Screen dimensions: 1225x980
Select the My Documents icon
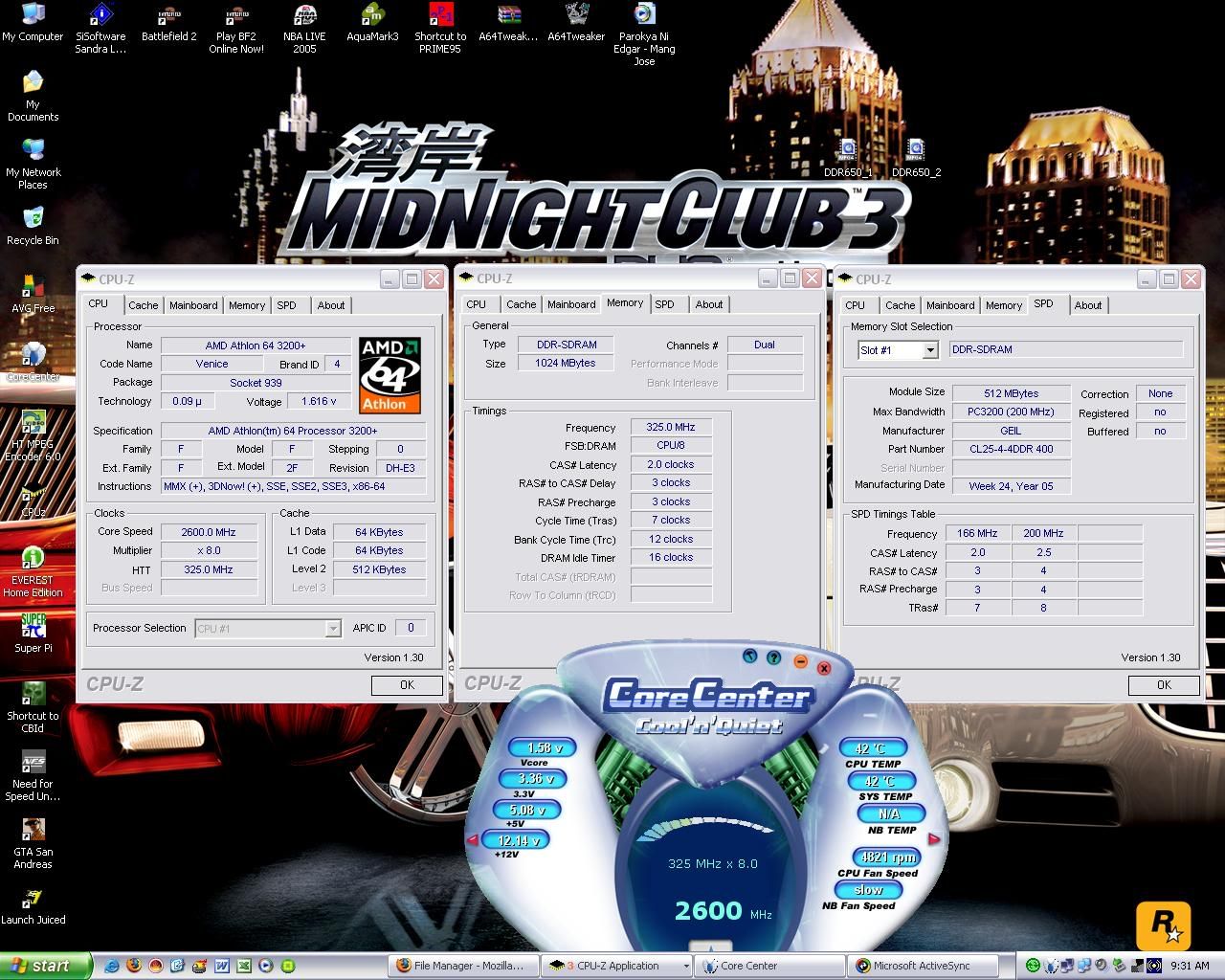point(33,96)
